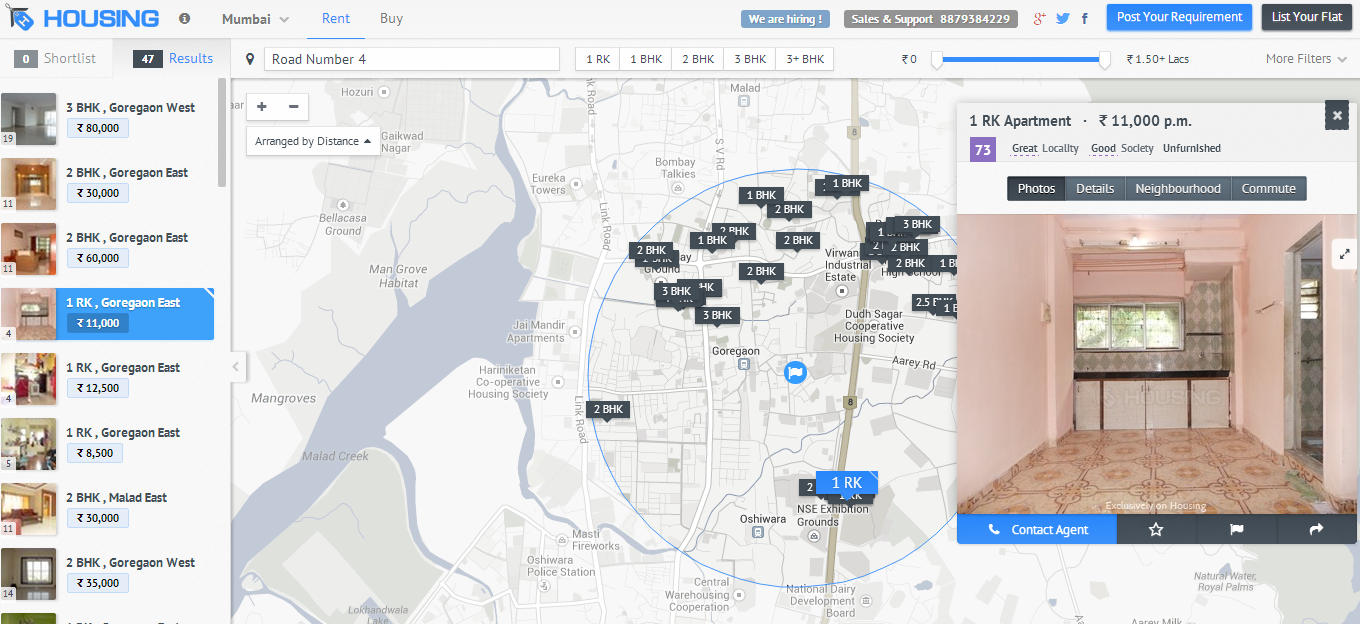Open the Twitter social link
1360x624 pixels.
pos(1063,18)
